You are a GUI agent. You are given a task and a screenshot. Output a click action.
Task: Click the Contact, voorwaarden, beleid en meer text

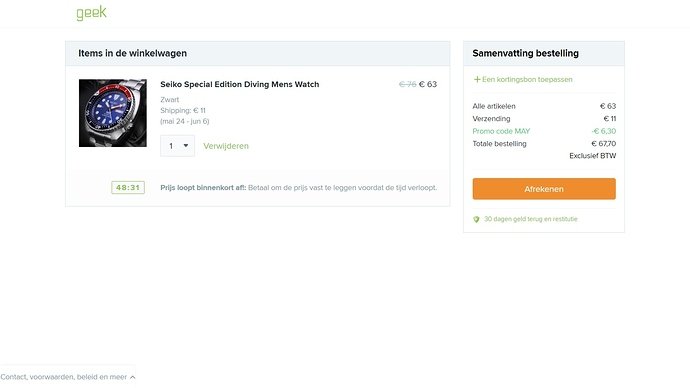click(x=64, y=377)
